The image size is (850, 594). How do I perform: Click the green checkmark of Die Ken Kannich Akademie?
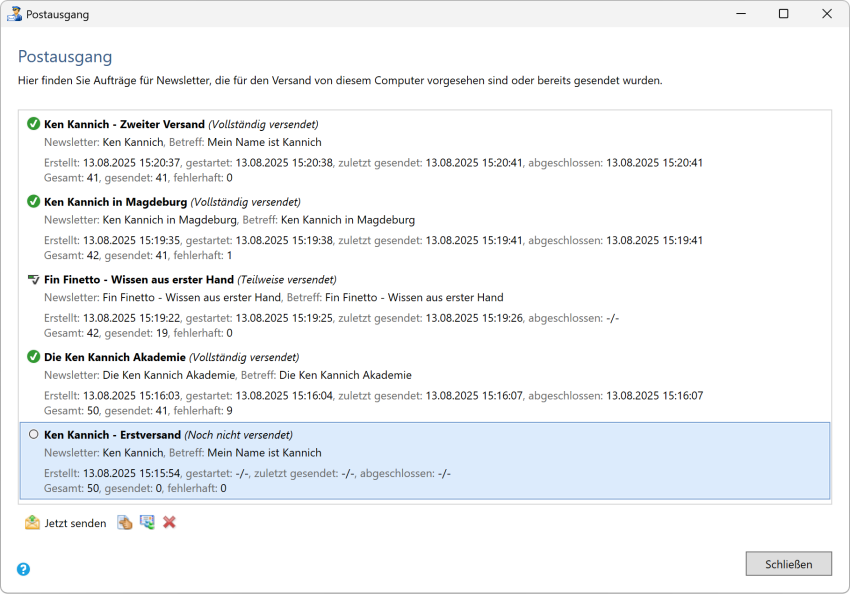point(33,357)
